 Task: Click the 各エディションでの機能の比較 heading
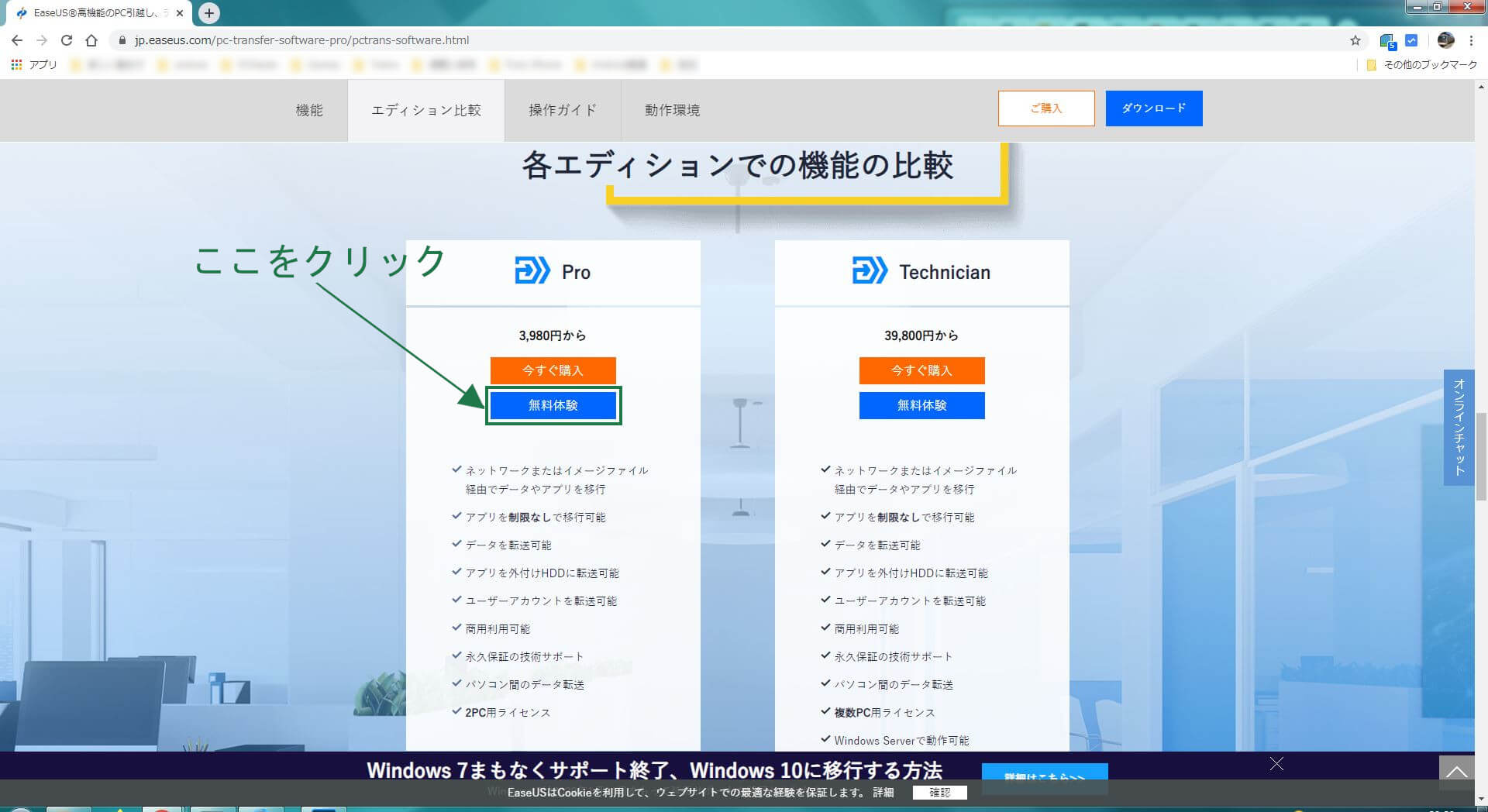(x=737, y=165)
